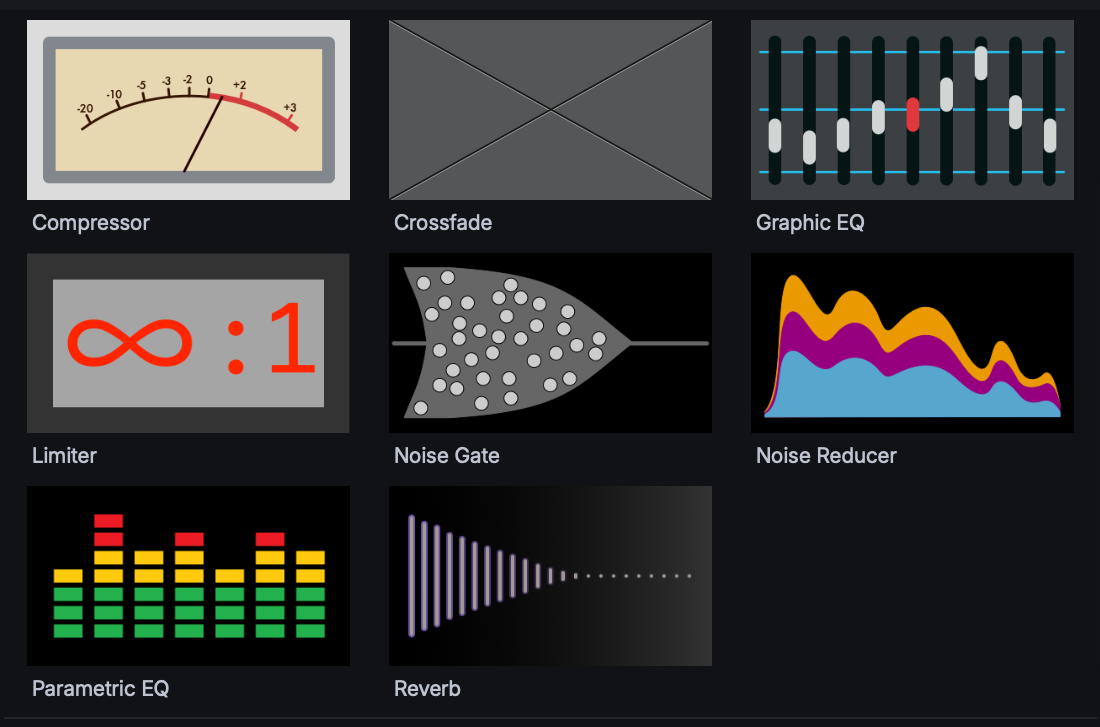1100x727 pixels.
Task: Choose the Limiter infinity ratio thumbnail
Action: 188,343
